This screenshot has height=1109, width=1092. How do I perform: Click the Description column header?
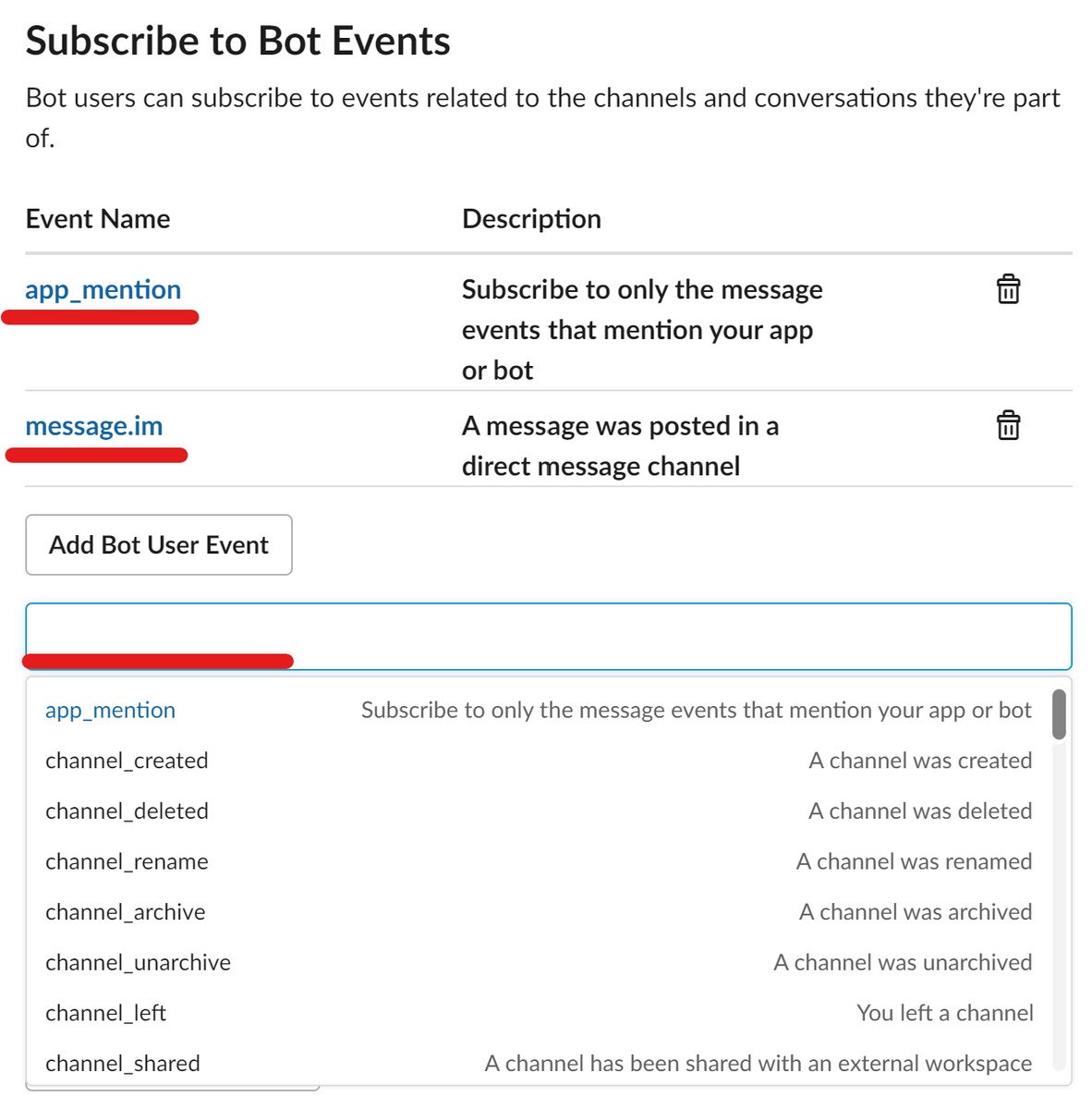pyautogui.click(x=531, y=219)
